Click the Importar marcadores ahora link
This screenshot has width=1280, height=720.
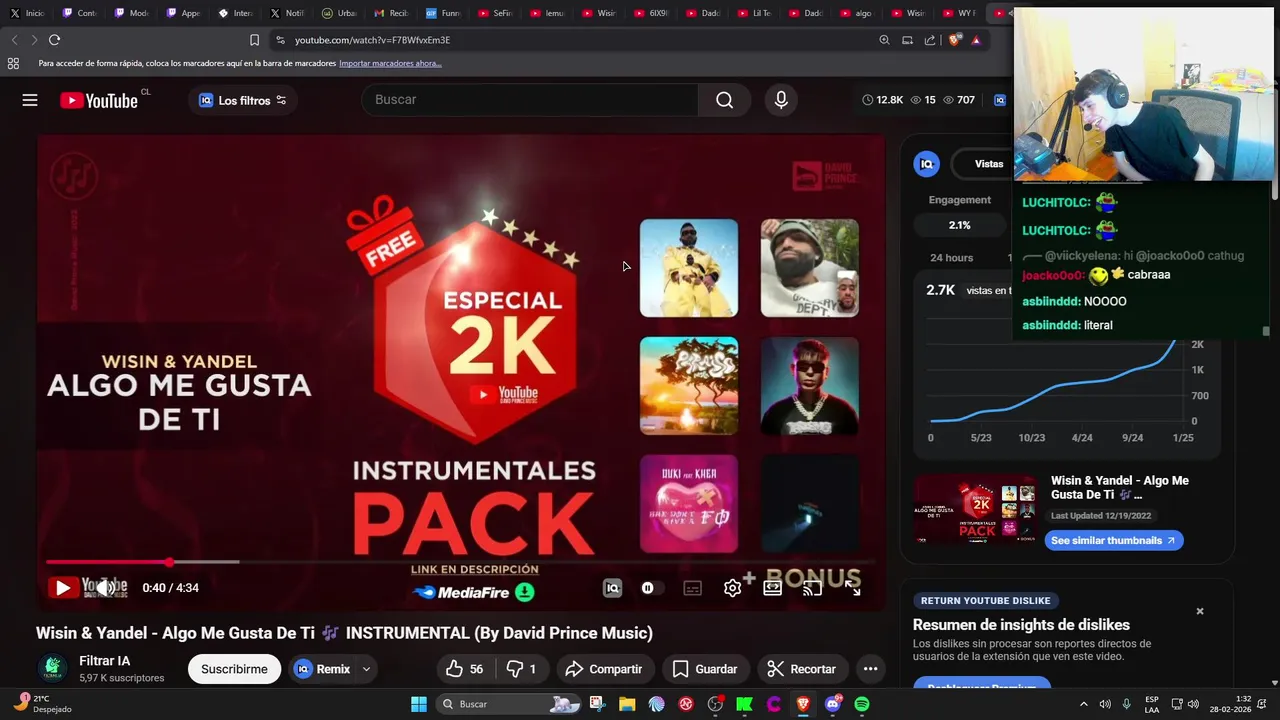coord(390,63)
